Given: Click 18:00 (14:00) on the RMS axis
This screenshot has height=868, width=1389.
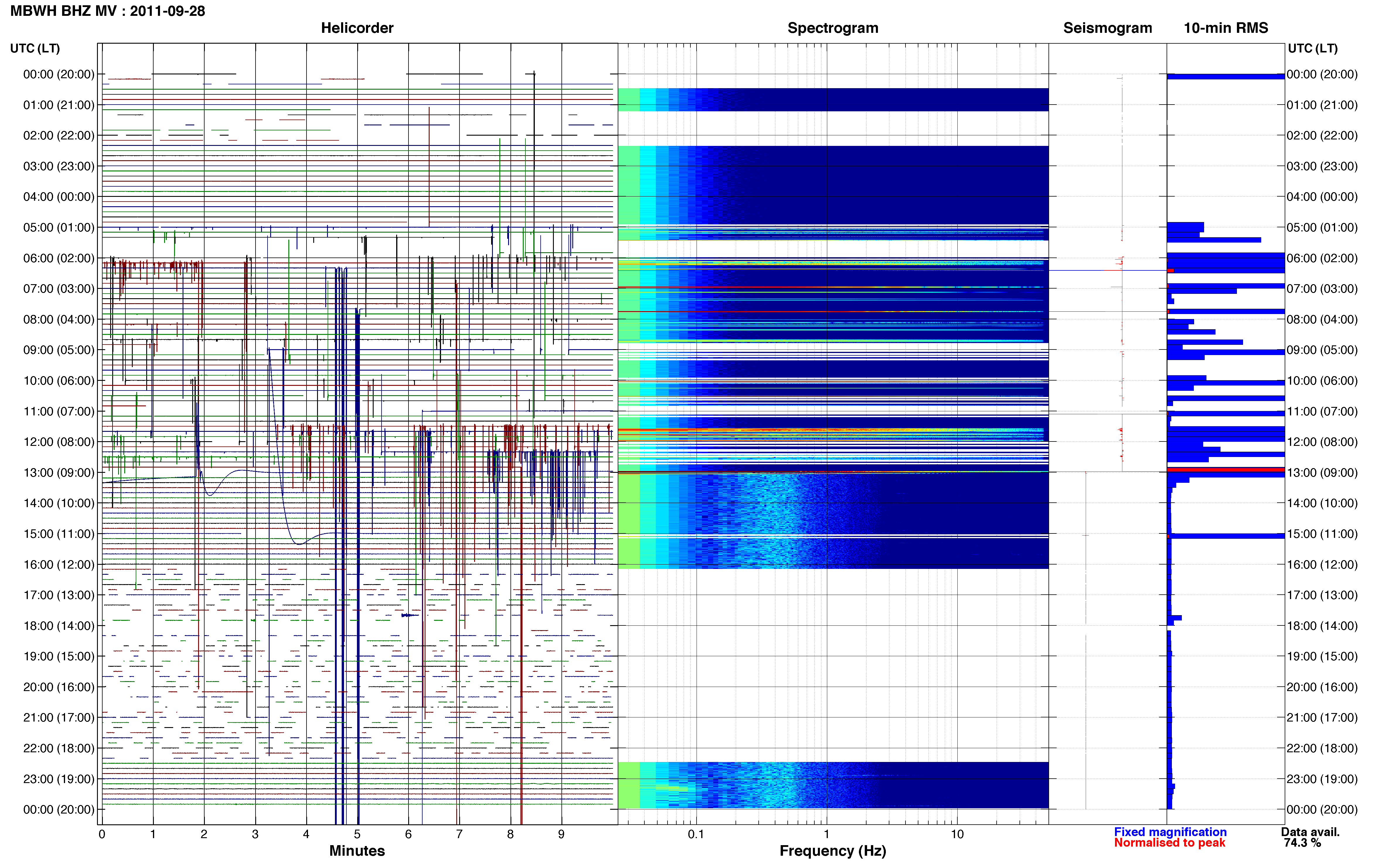Looking at the screenshot, I should pyautogui.click(x=1322, y=626).
